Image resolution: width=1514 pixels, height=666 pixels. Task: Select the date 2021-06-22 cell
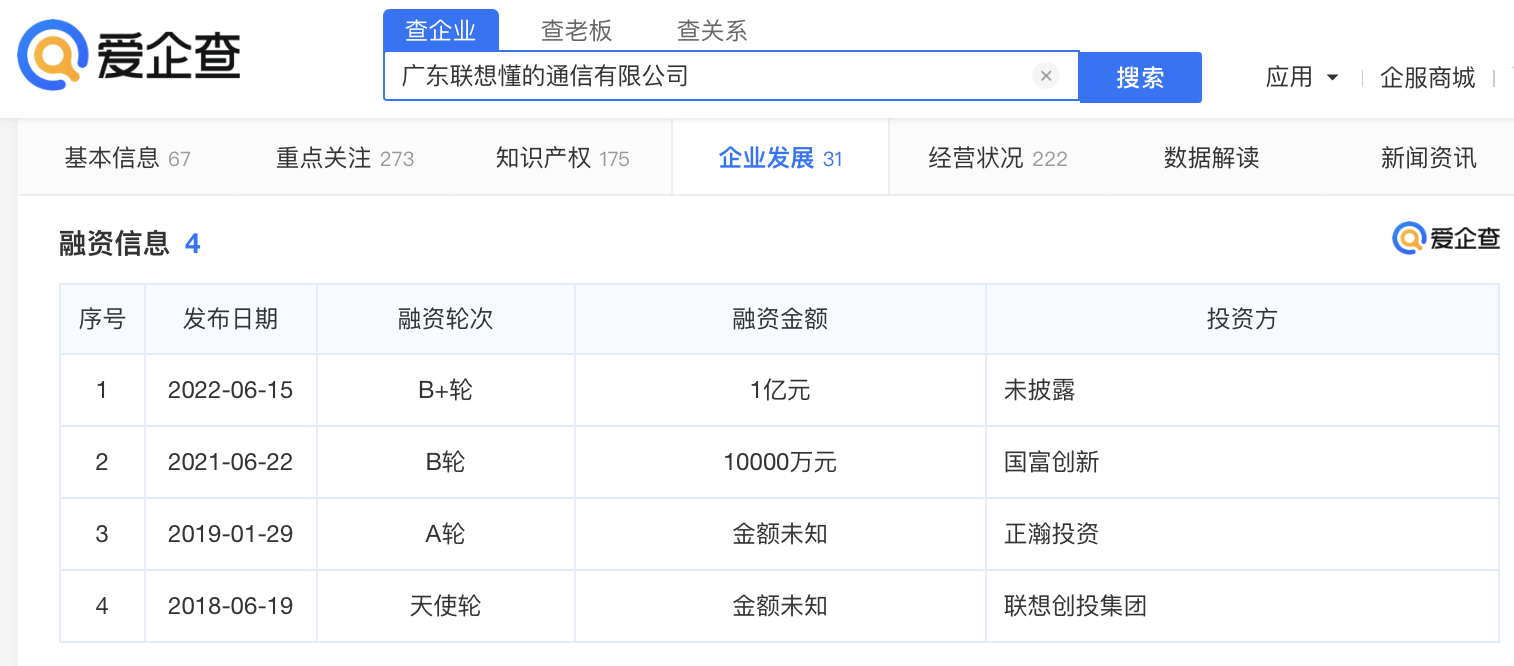(x=231, y=462)
